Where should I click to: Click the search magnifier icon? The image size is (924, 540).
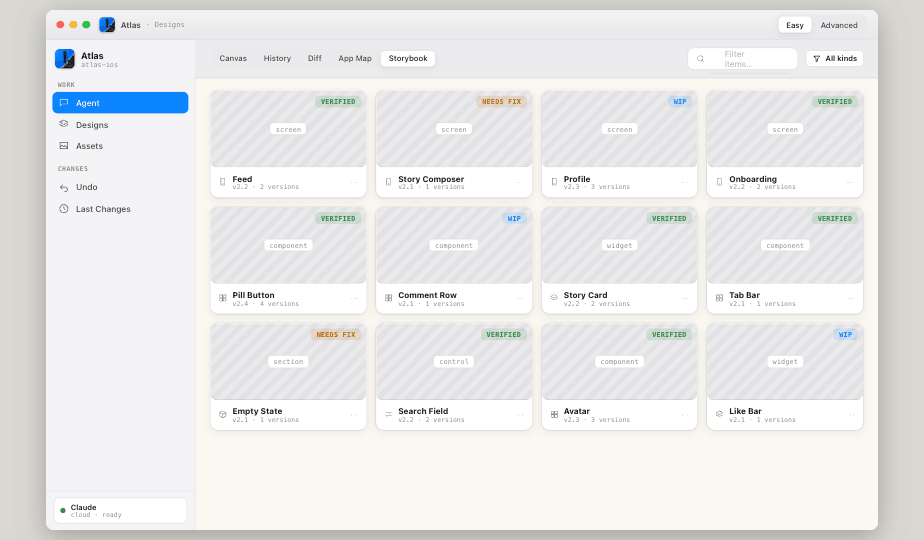pos(701,58)
